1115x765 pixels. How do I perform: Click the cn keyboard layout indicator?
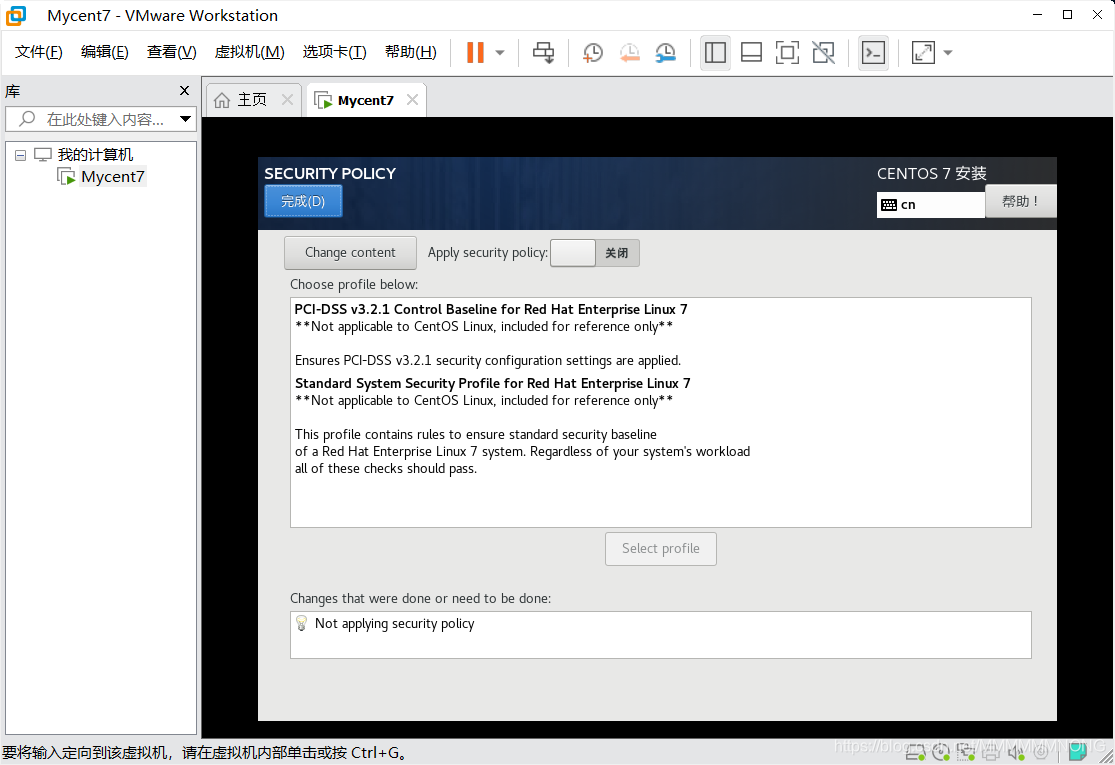coord(930,205)
